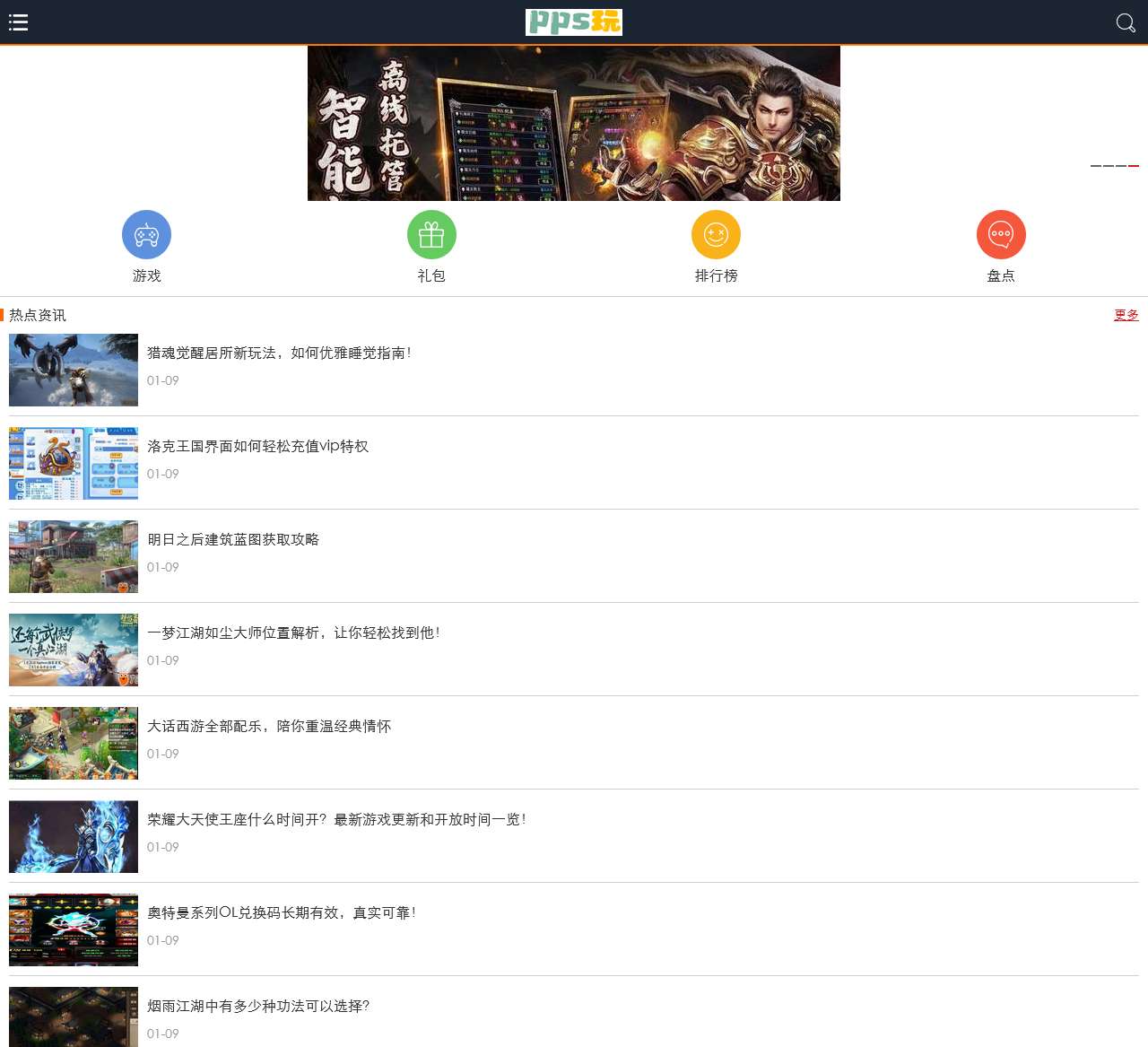This screenshot has height=1047, width=1148.
Task: Select the 盘点 label
Action: [1001, 275]
